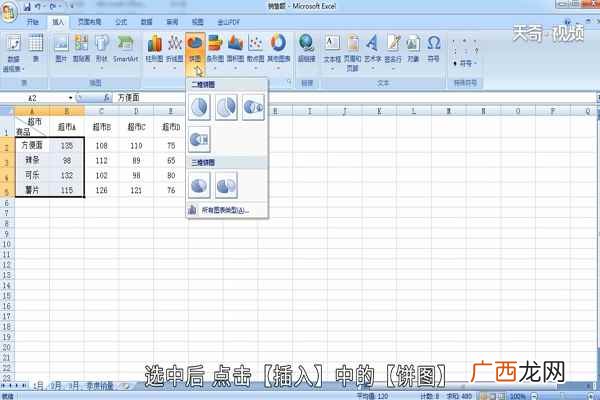This screenshot has width=600, height=400.
Task: Expand the Name Box dropdown arrow
Action: coord(70,98)
